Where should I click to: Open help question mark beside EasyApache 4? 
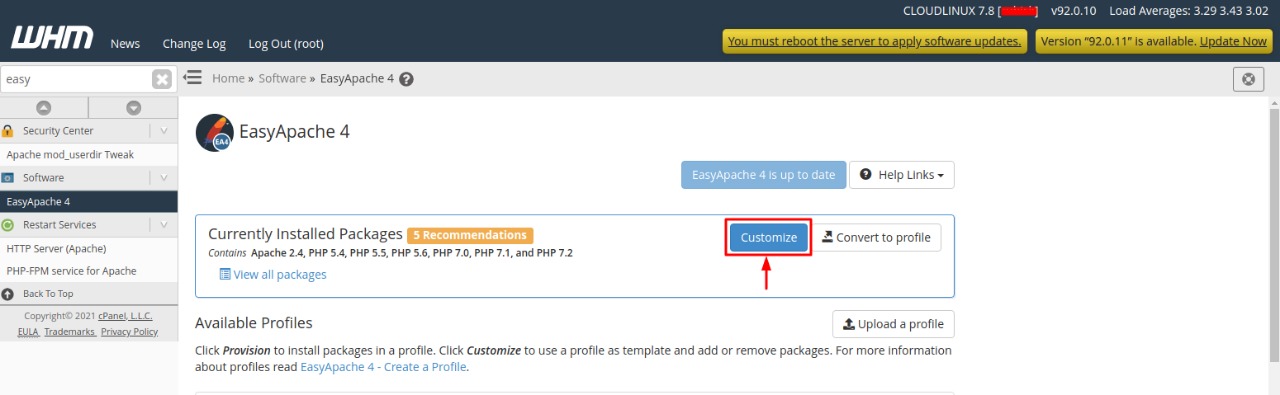click(x=406, y=79)
